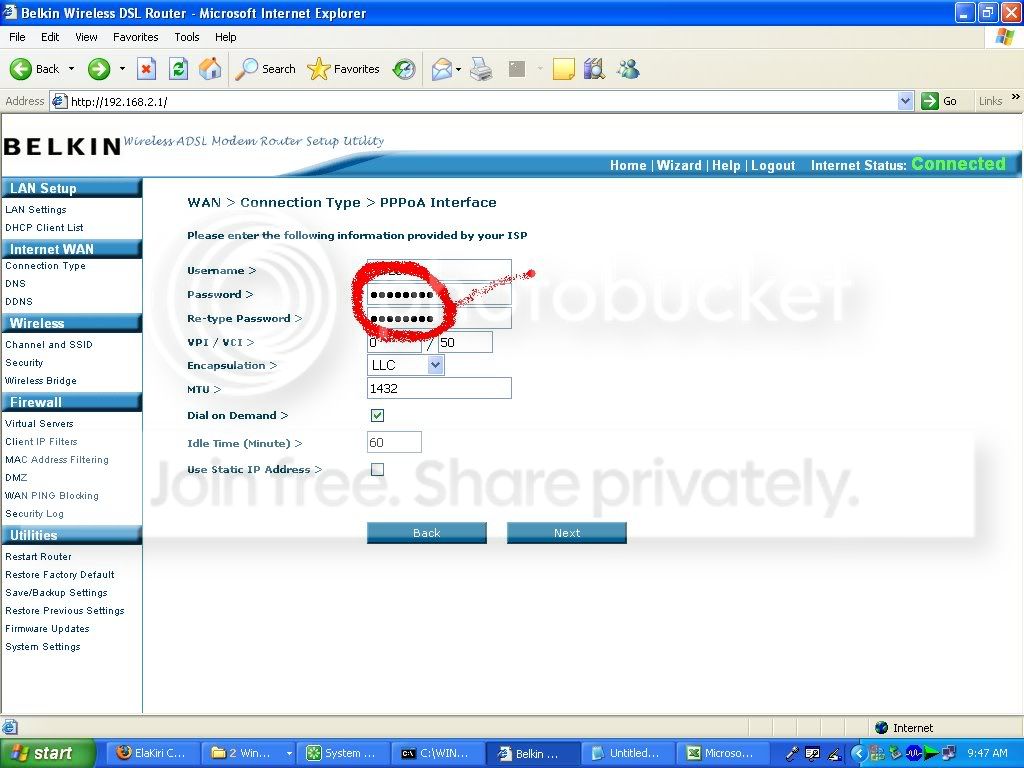Open MAC Address Filtering page

coord(57,460)
